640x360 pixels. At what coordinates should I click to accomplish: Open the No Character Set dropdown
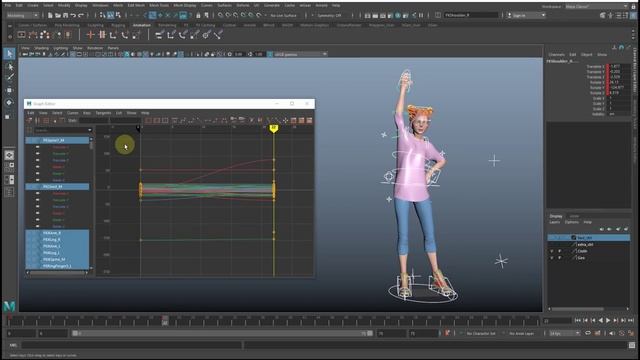point(481,333)
